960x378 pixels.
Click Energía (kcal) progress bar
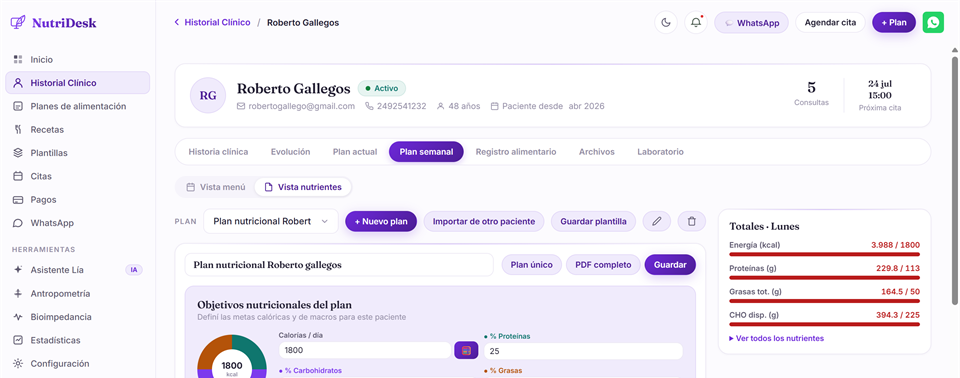tap(825, 254)
